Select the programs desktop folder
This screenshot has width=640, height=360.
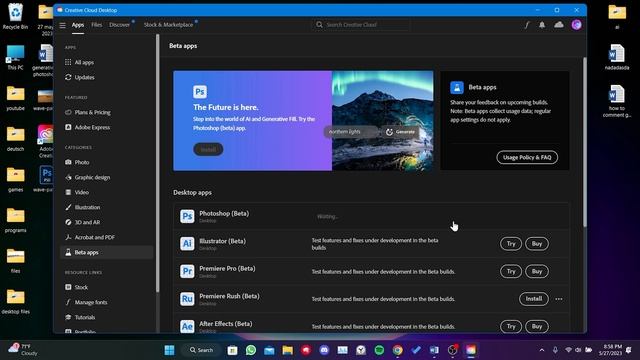[x=16, y=220]
